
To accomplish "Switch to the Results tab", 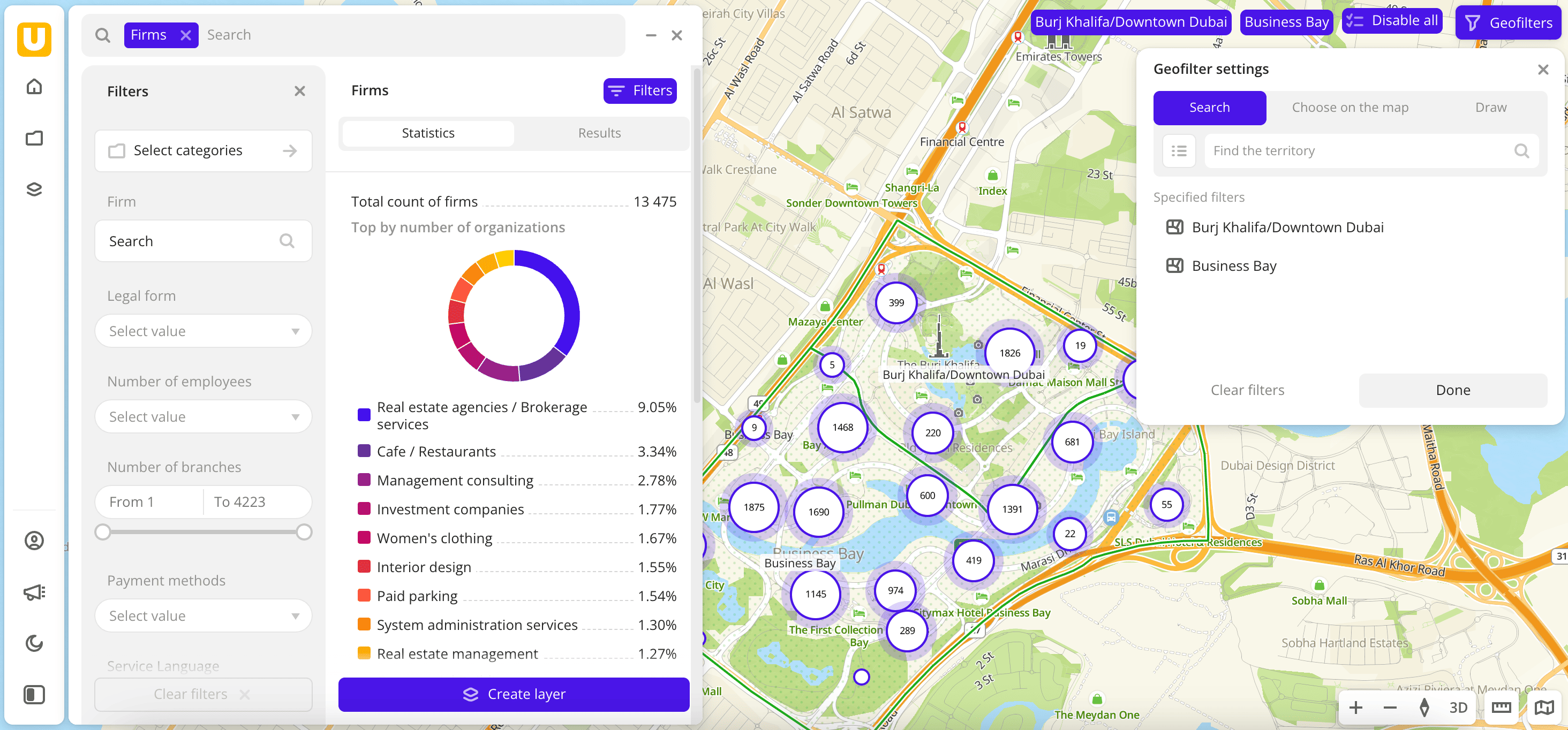I will 599,133.
